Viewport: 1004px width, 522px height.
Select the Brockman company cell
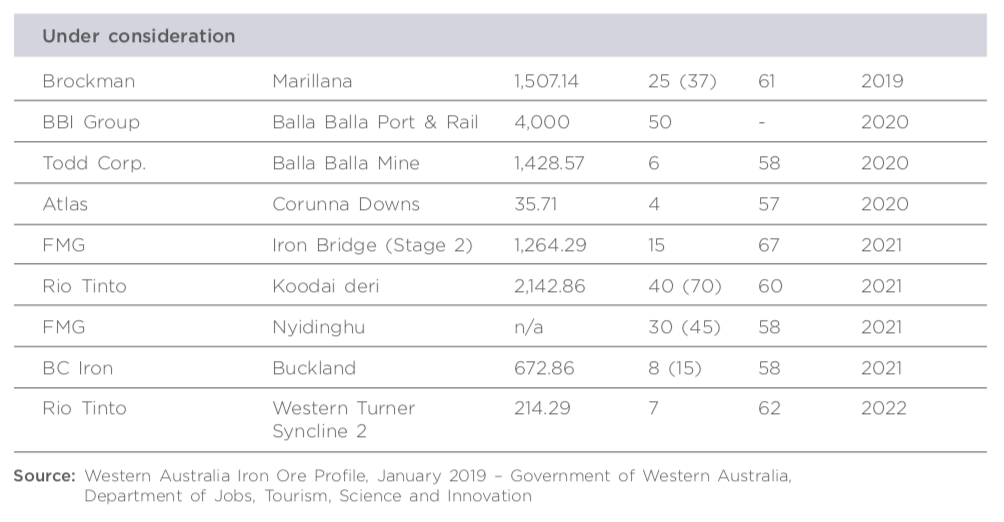(88, 81)
